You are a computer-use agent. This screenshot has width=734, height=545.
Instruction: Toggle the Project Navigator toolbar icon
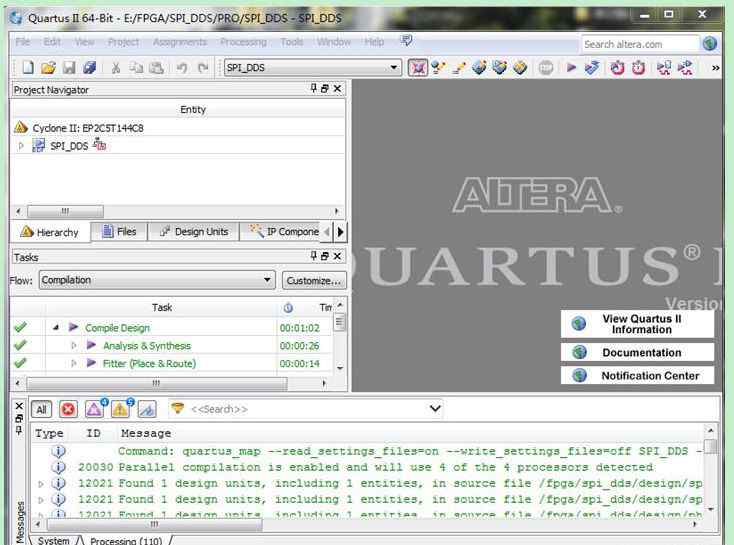point(418,68)
